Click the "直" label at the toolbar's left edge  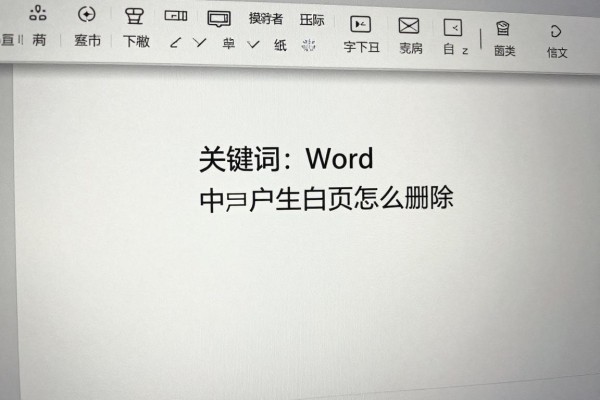click(x=7, y=39)
